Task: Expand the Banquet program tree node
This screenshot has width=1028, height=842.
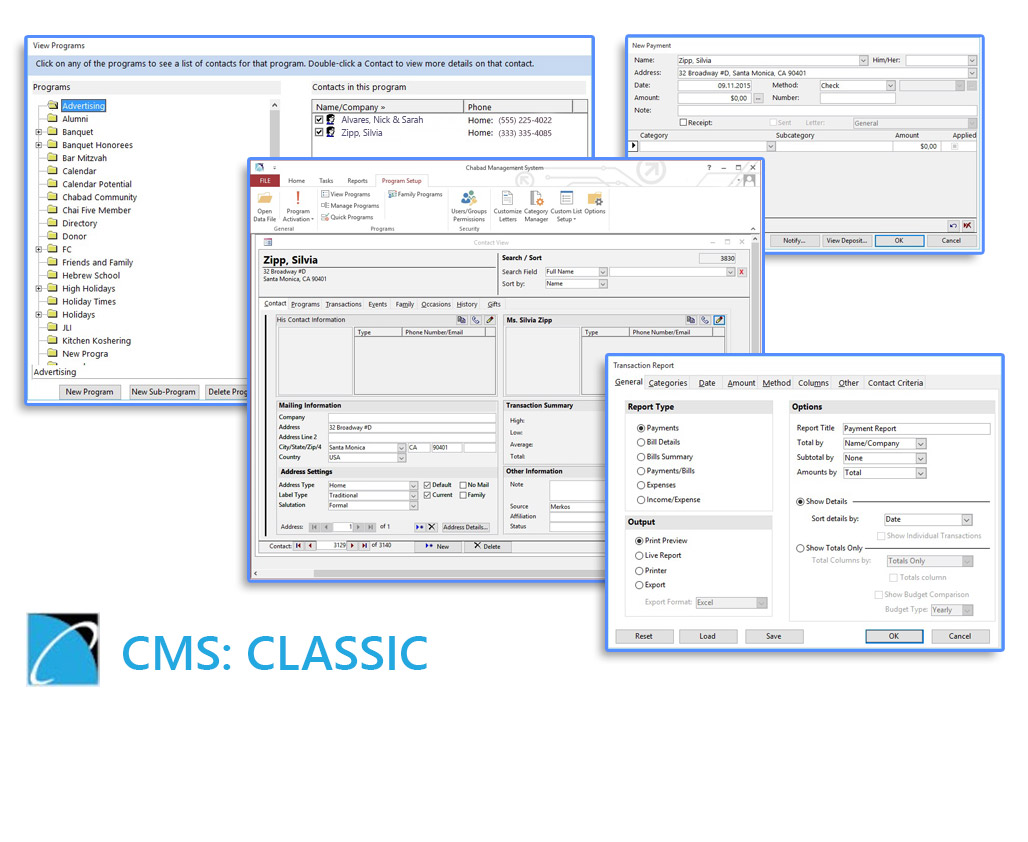Action: (39, 132)
